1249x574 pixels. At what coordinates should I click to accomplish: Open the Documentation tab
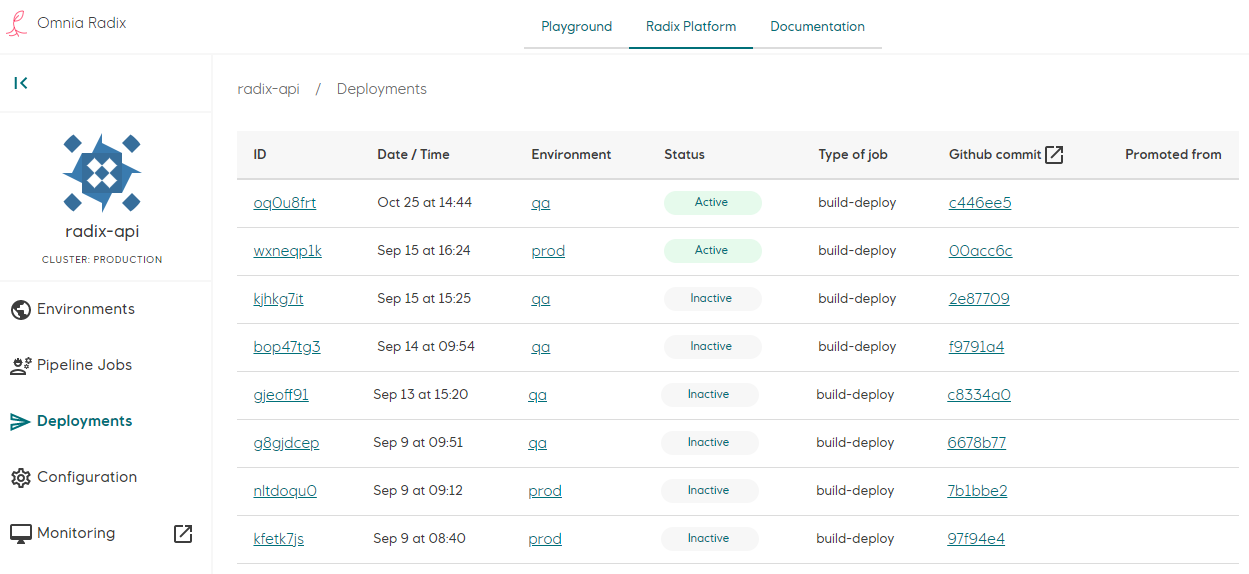pyautogui.click(x=817, y=26)
